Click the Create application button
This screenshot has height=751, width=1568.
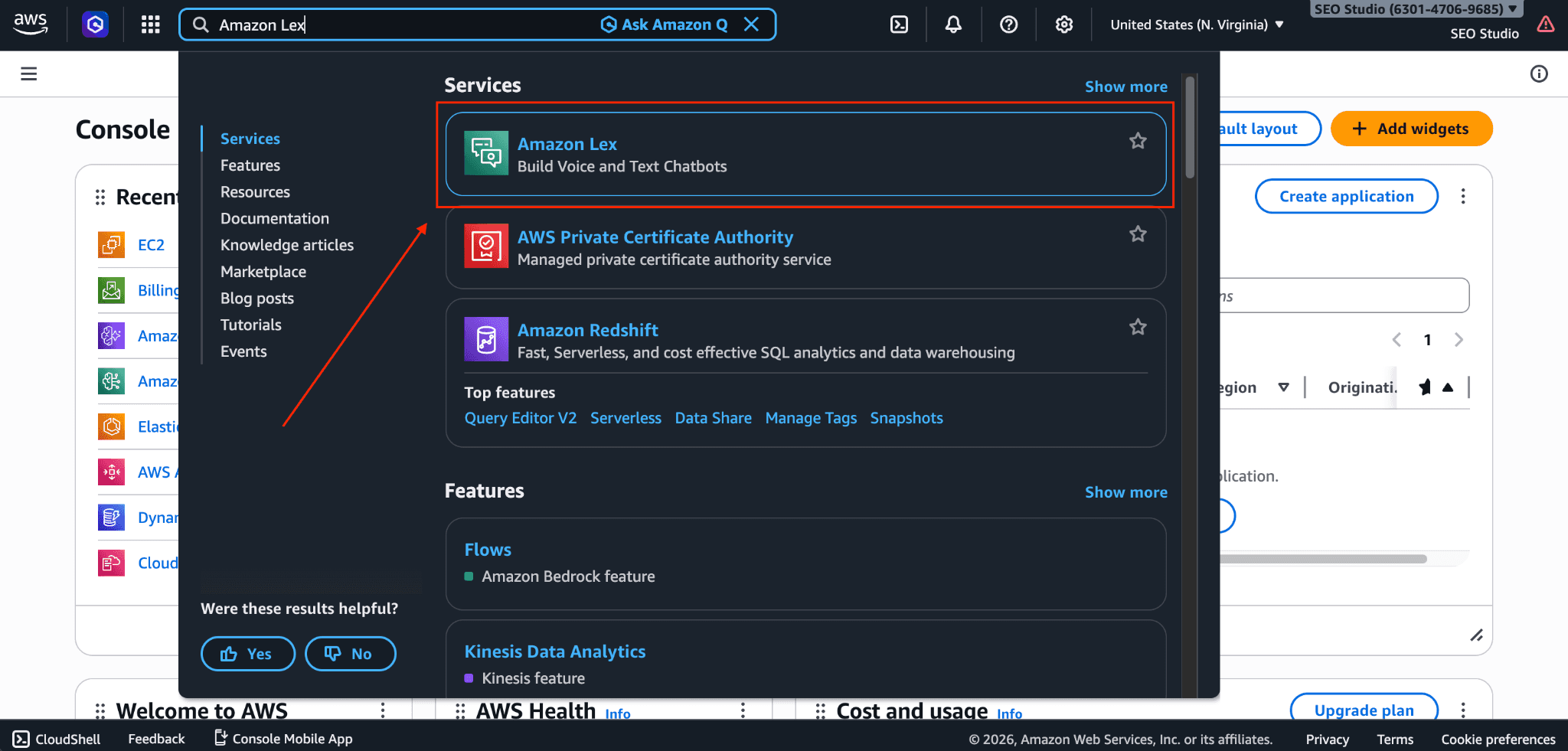(x=1347, y=197)
